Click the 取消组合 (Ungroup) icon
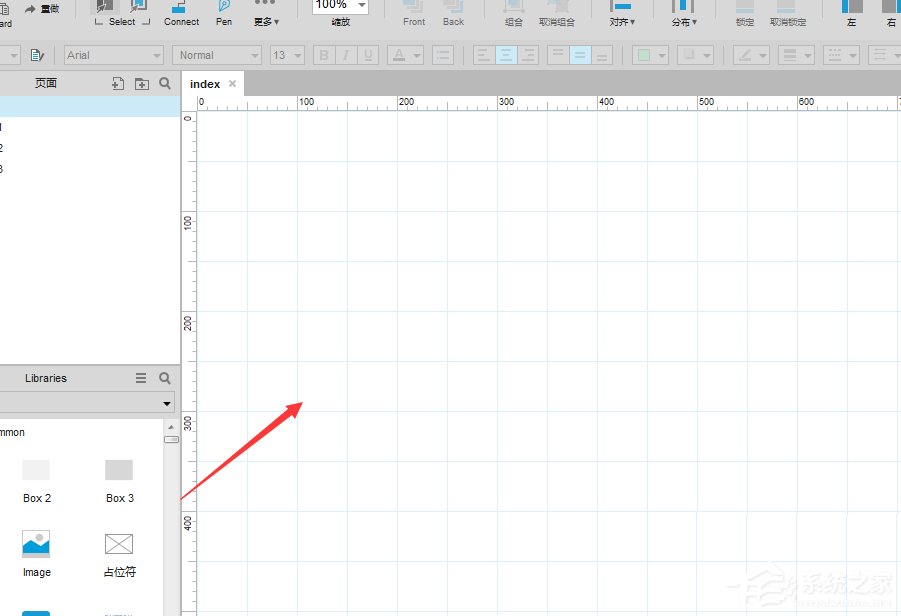The width and height of the screenshot is (901, 616). (x=556, y=13)
